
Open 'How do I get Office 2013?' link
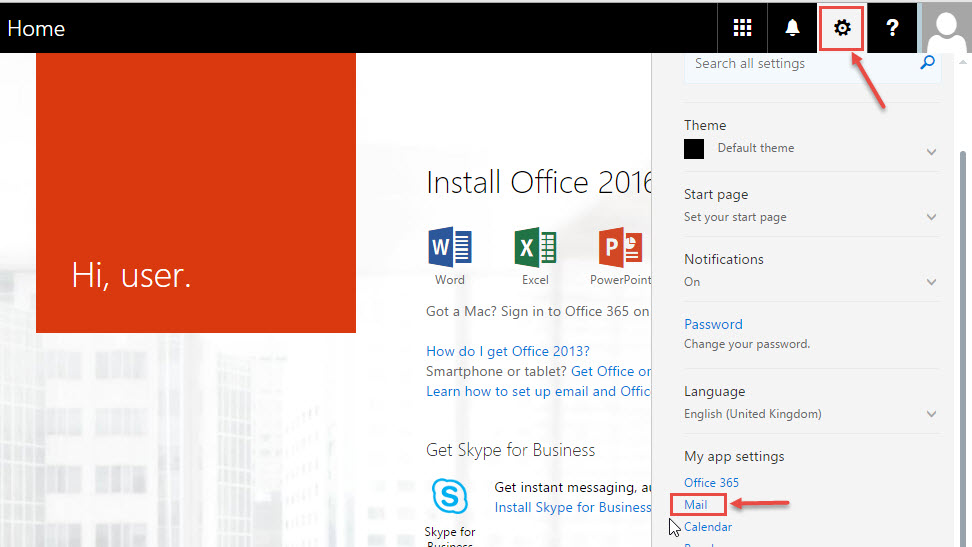click(x=508, y=351)
